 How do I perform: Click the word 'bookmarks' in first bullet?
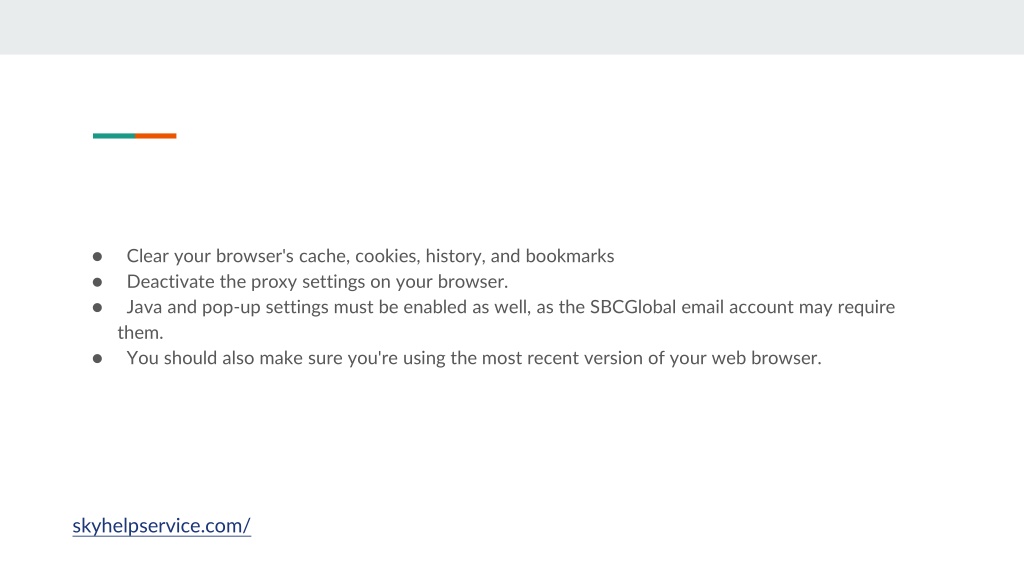(569, 256)
